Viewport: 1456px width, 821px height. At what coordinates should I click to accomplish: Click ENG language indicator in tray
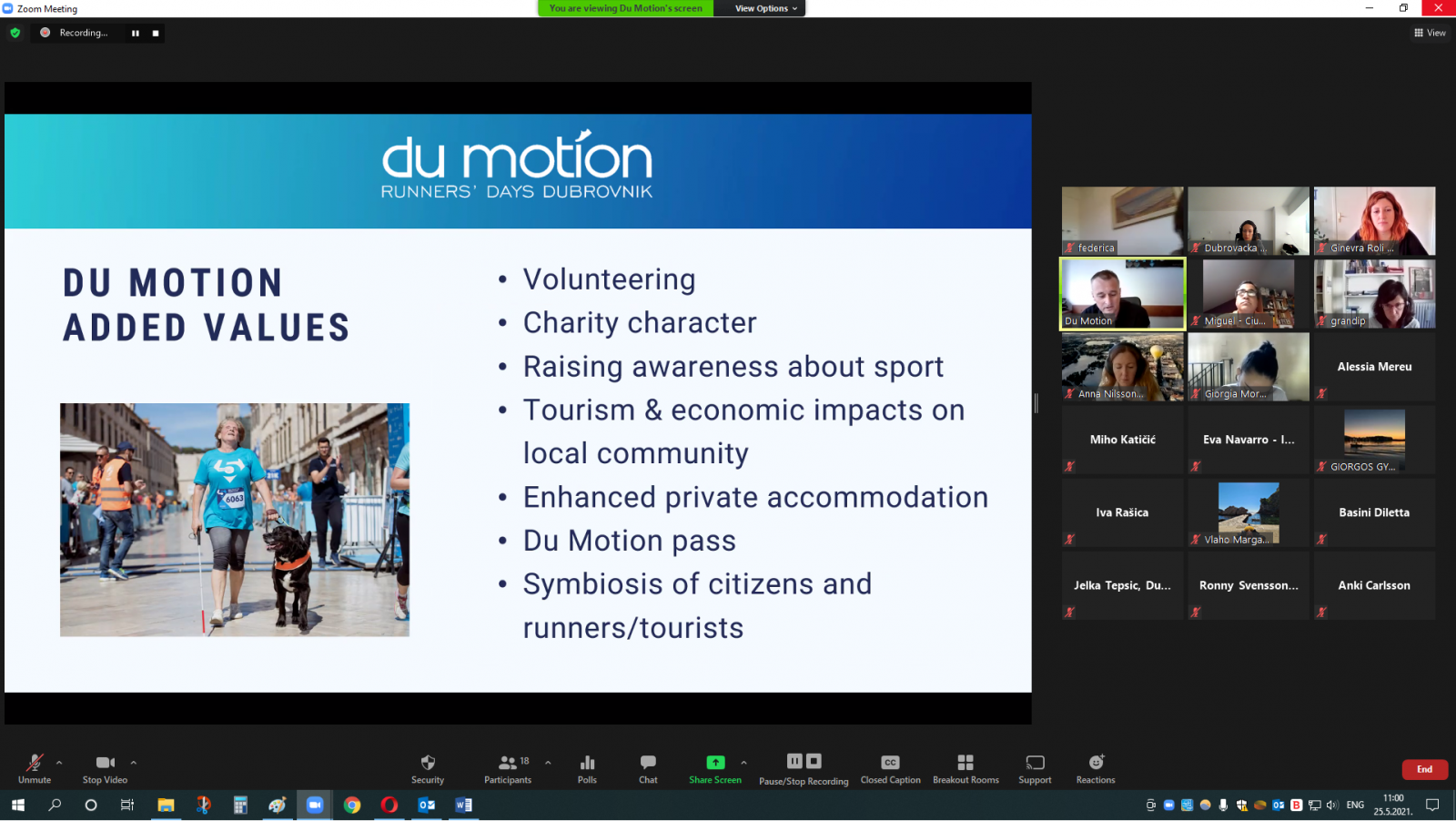point(1355,805)
